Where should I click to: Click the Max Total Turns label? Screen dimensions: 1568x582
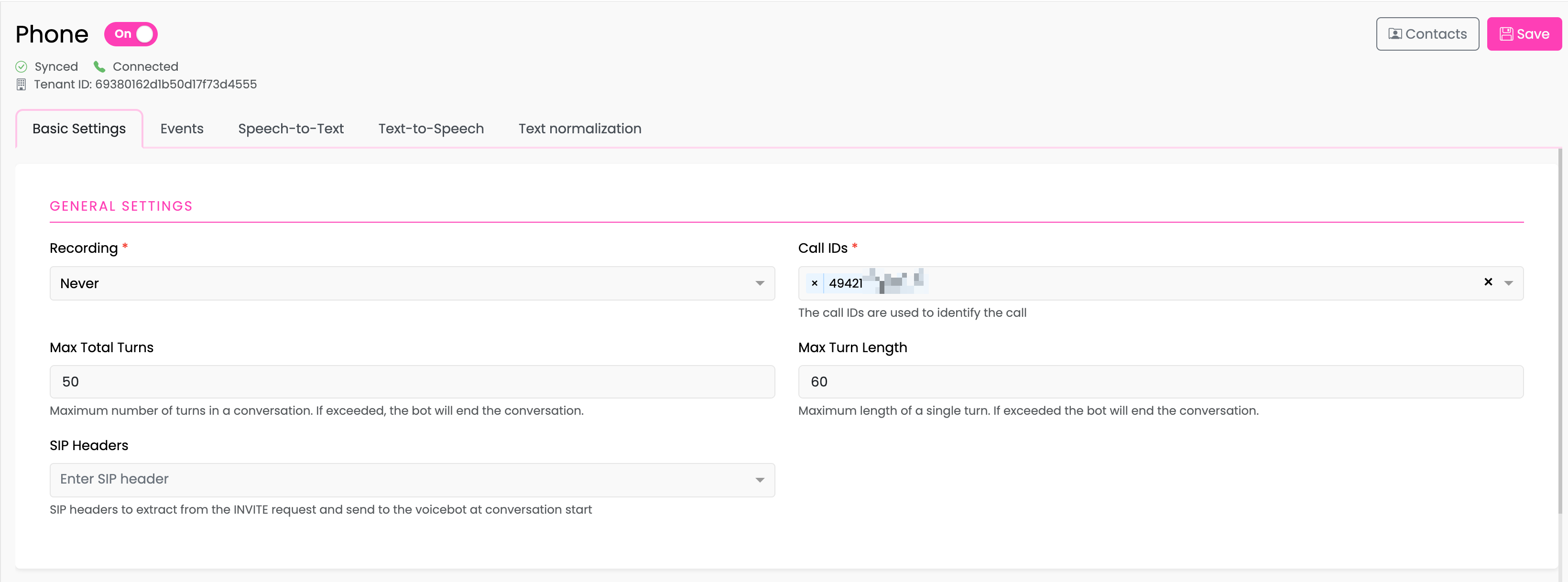(102, 348)
